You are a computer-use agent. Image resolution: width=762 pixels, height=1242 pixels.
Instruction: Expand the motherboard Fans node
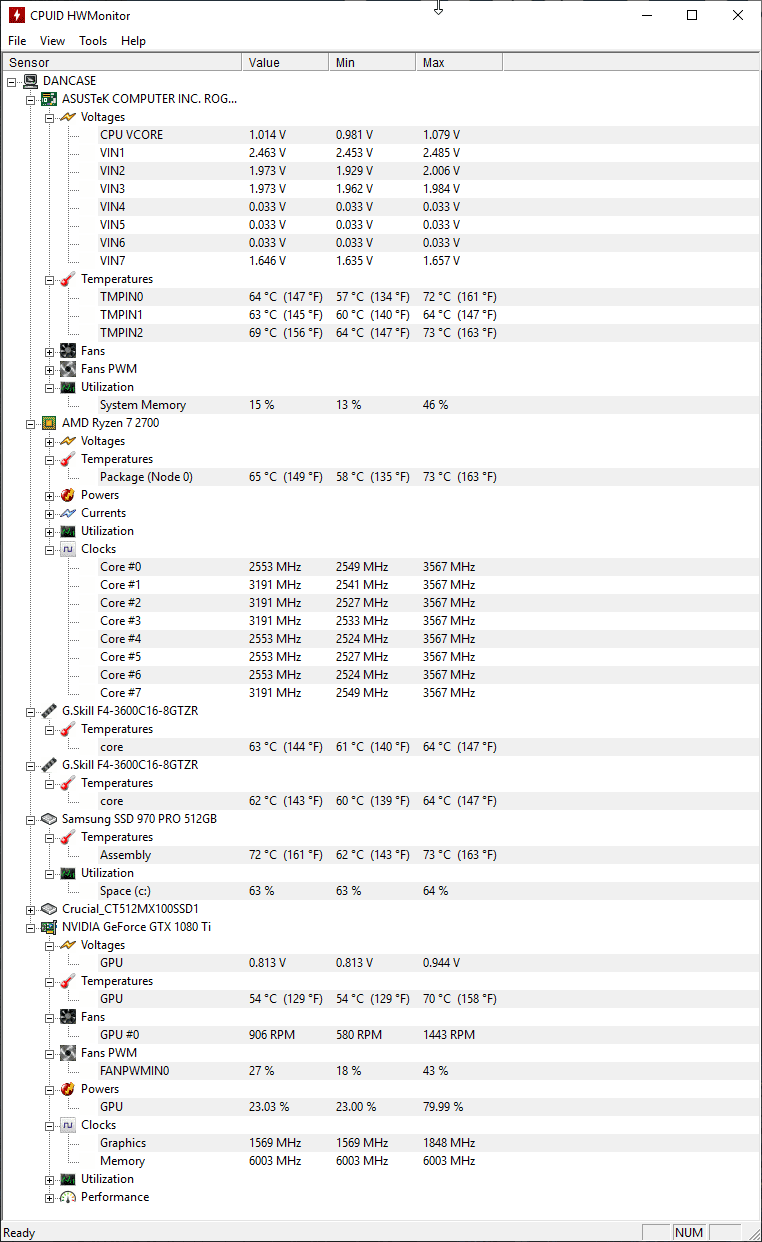pos(50,351)
